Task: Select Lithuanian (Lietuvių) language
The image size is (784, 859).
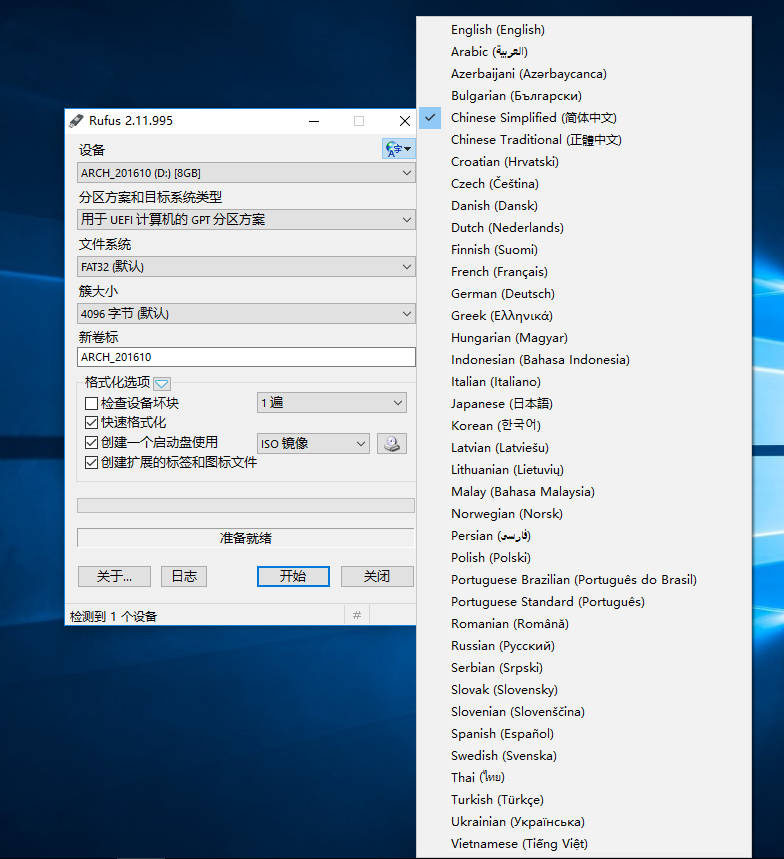Action: click(x=584, y=469)
